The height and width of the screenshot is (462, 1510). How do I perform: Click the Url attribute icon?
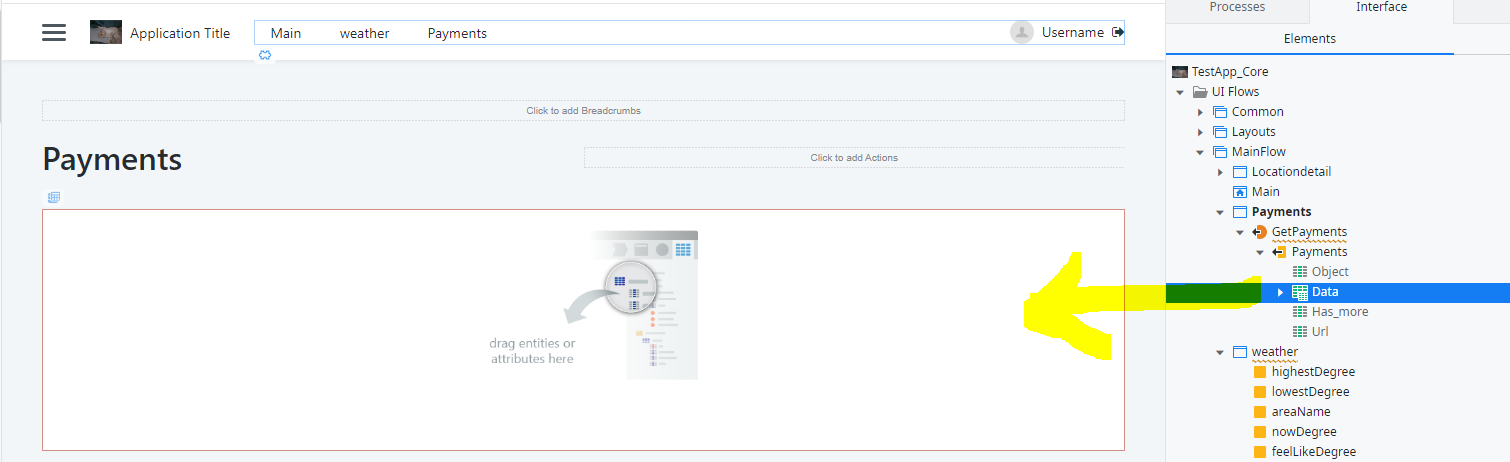[x=1300, y=332]
